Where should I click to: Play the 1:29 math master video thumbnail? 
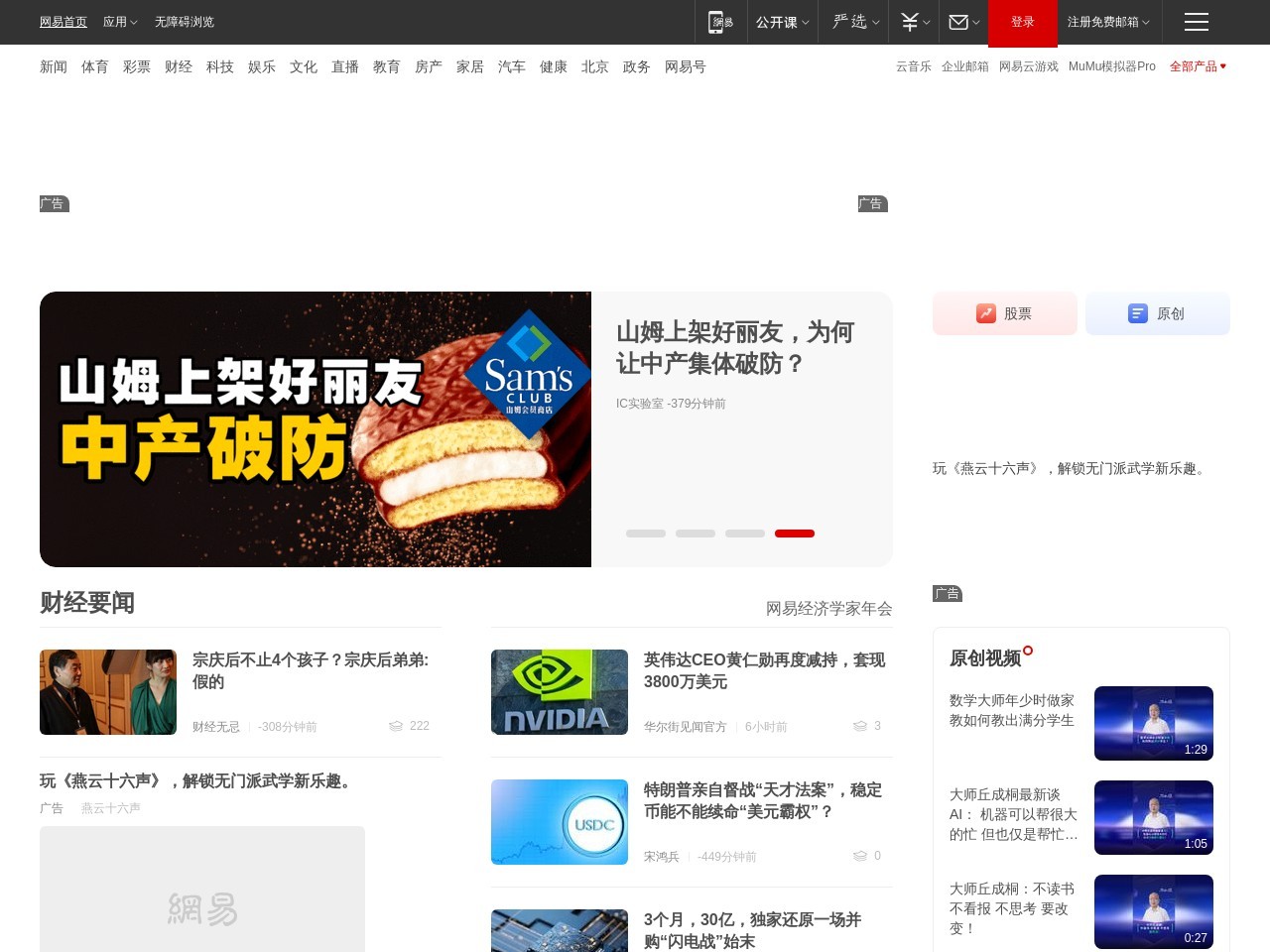[1153, 723]
